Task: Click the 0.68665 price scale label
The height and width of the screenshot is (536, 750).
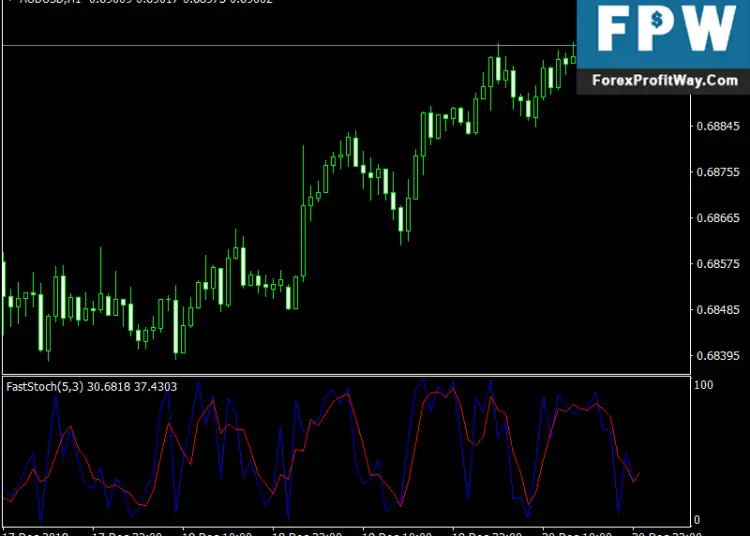Action: point(717,218)
